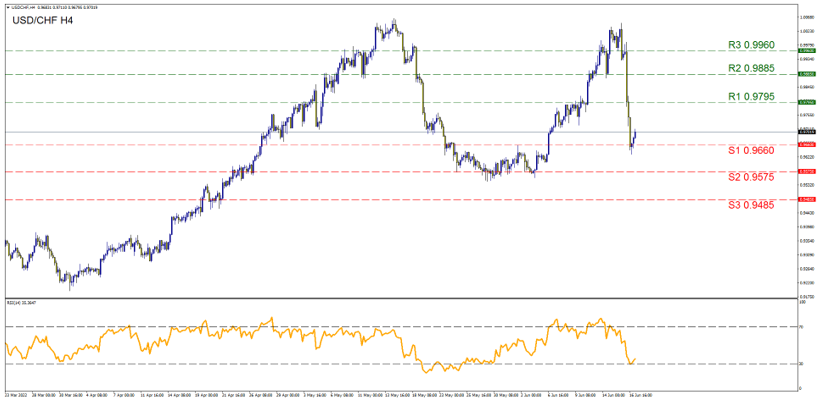The height and width of the screenshot is (401, 823).
Task: Select the S1 0.9660 support label
Action: point(751,150)
